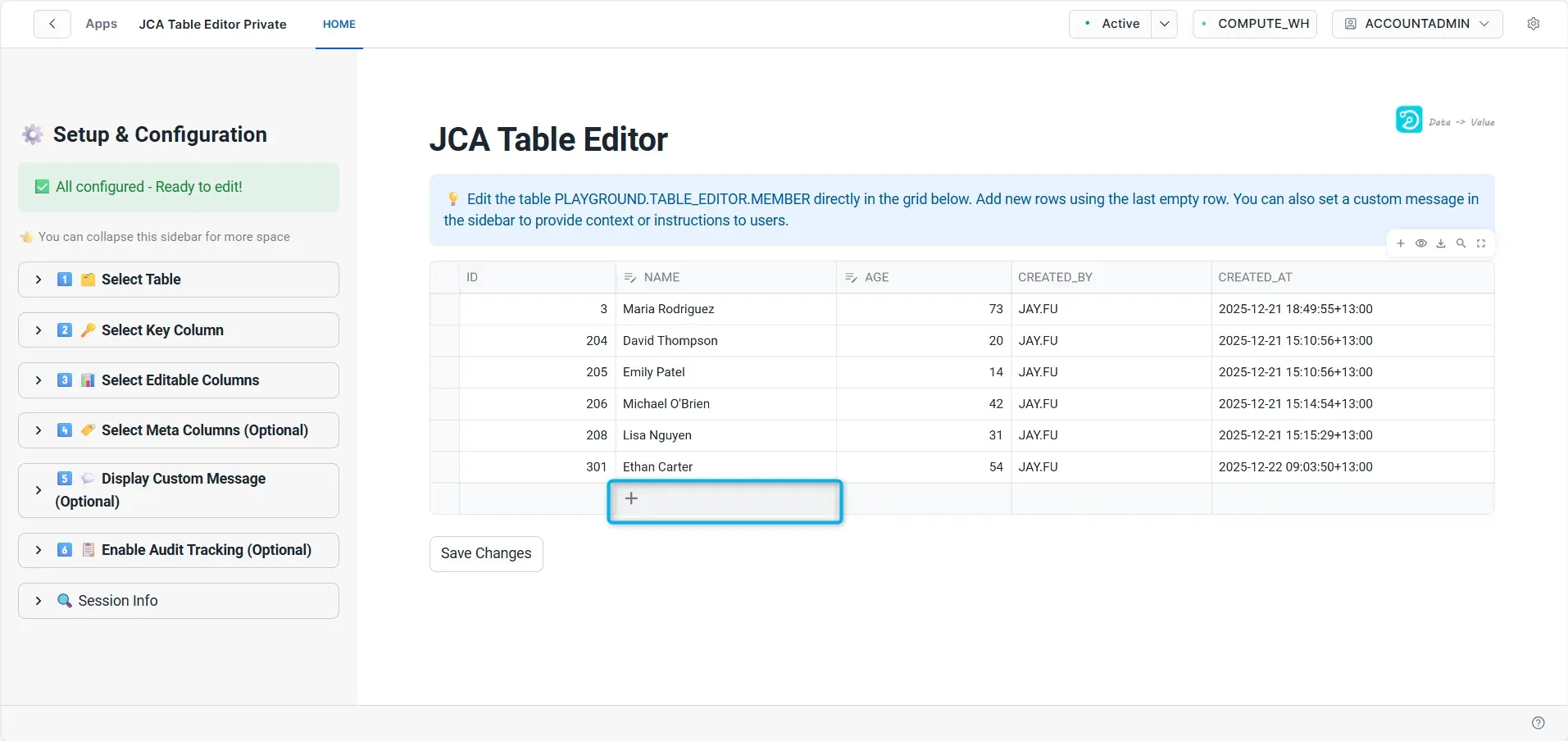
Task: Click the Data -> Value logo icon
Action: (1408, 119)
